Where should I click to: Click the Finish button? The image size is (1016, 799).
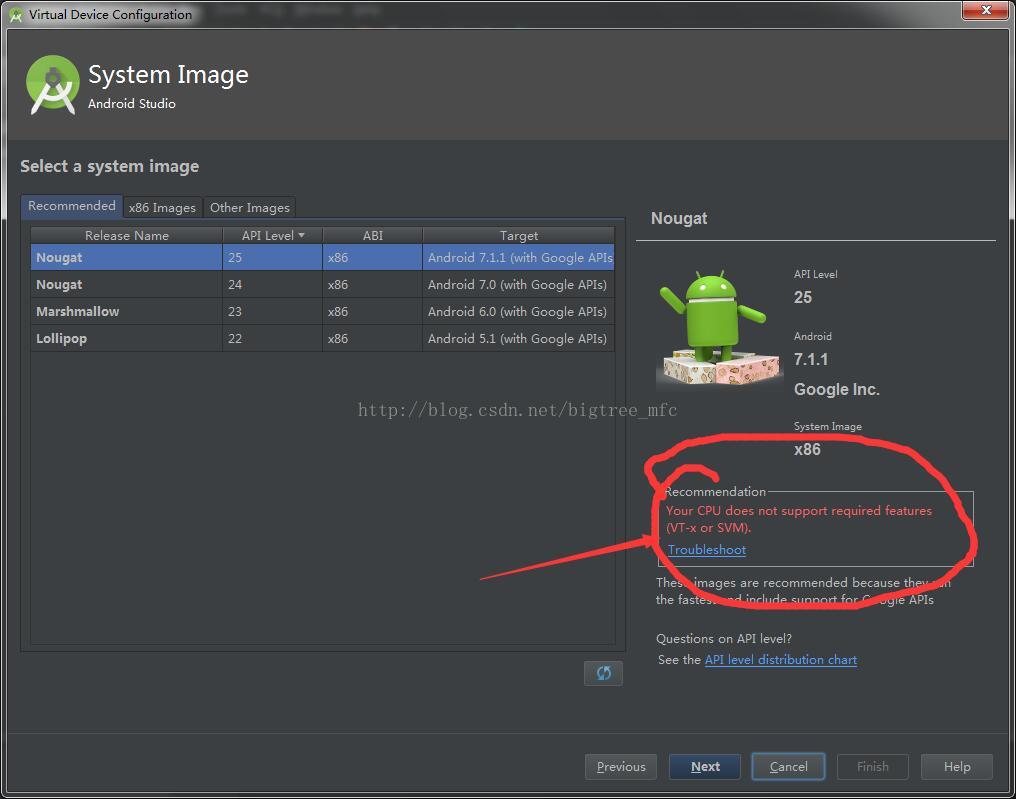pyautogui.click(x=873, y=767)
